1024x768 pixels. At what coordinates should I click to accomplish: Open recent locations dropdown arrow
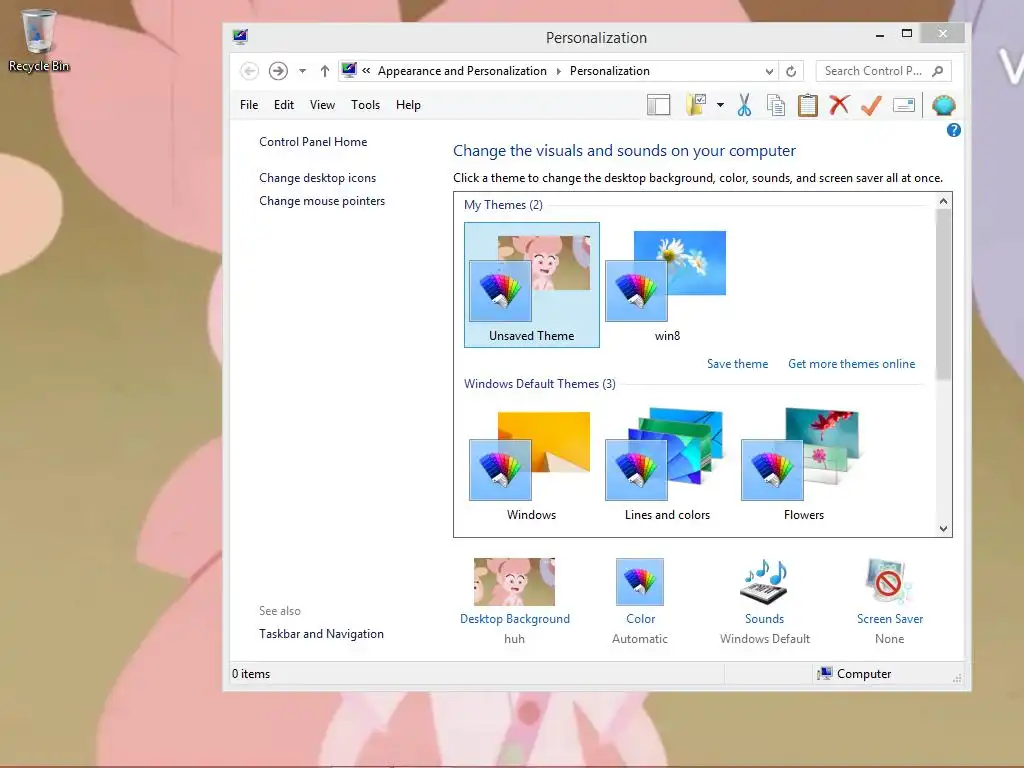click(302, 71)
